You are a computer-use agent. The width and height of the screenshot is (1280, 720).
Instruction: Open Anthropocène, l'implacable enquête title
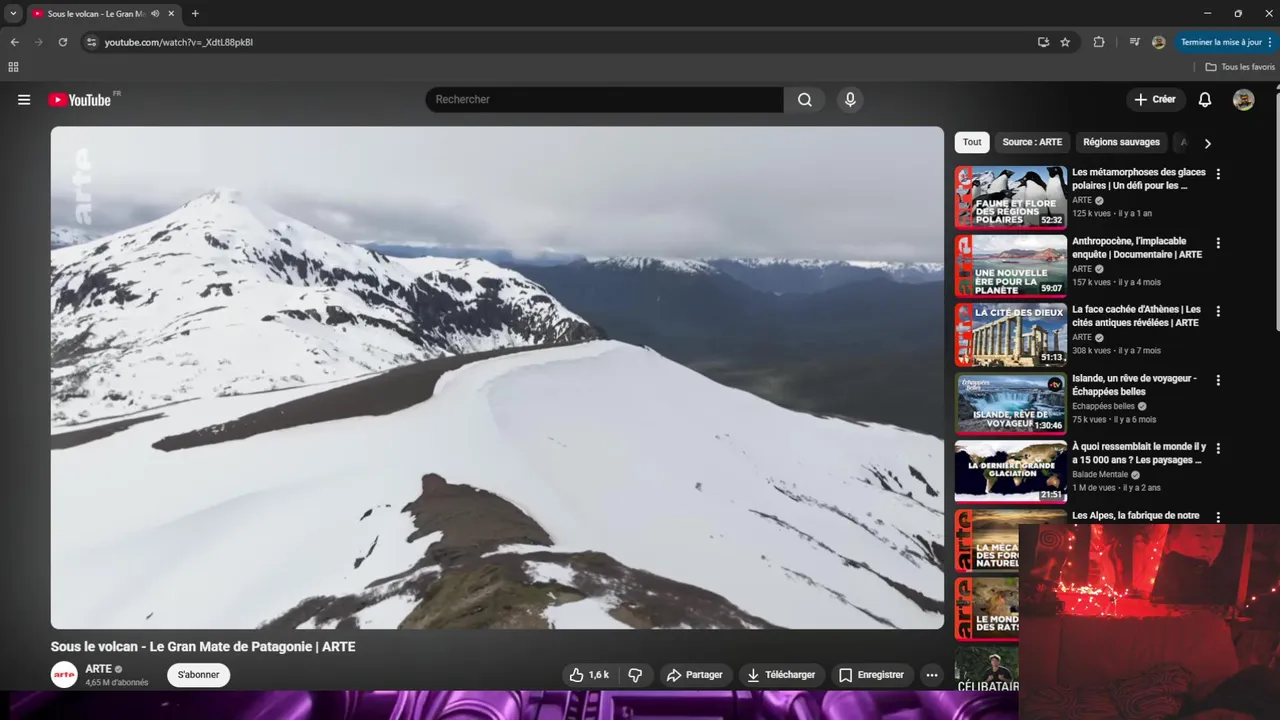coord(1136,248)
